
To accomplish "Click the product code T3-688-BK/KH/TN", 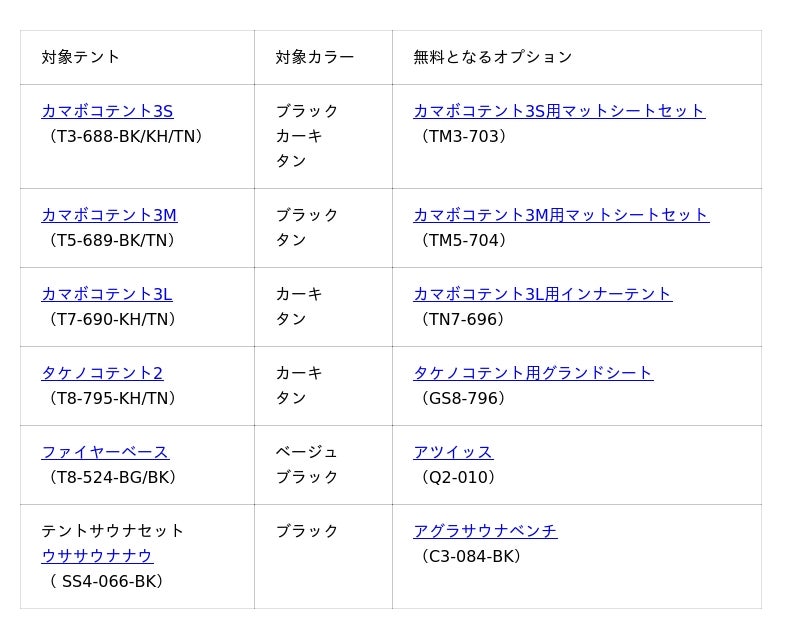I will pyautogui.click(x=125, y=136).
